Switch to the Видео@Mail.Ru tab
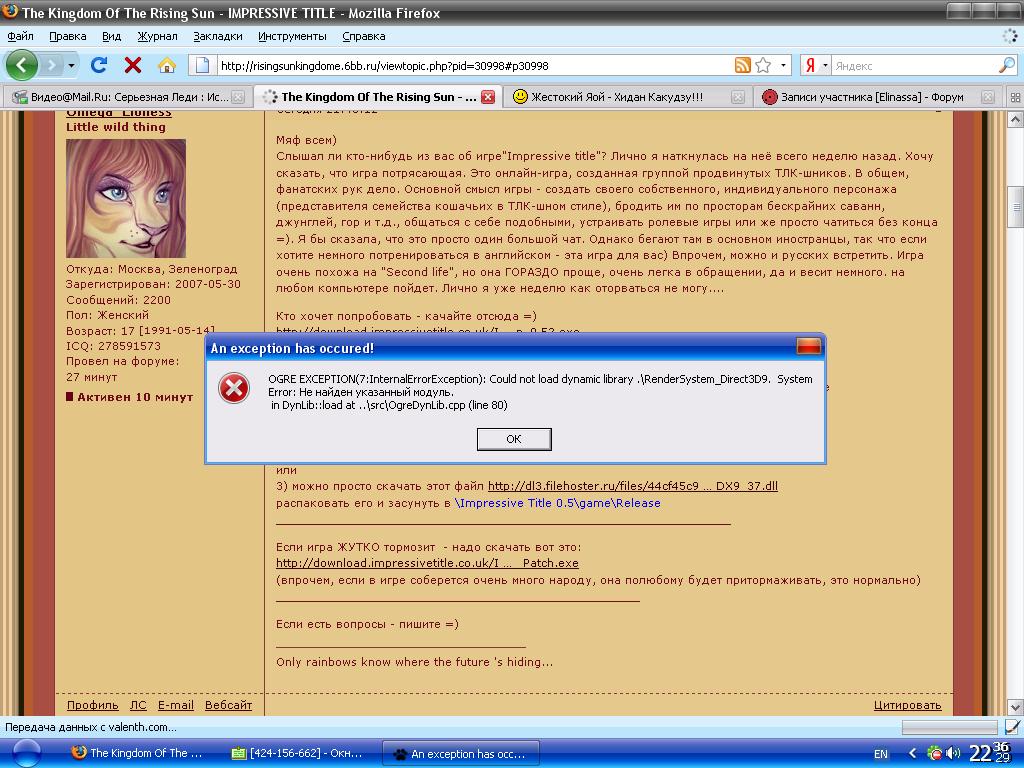 click(127, 97)
